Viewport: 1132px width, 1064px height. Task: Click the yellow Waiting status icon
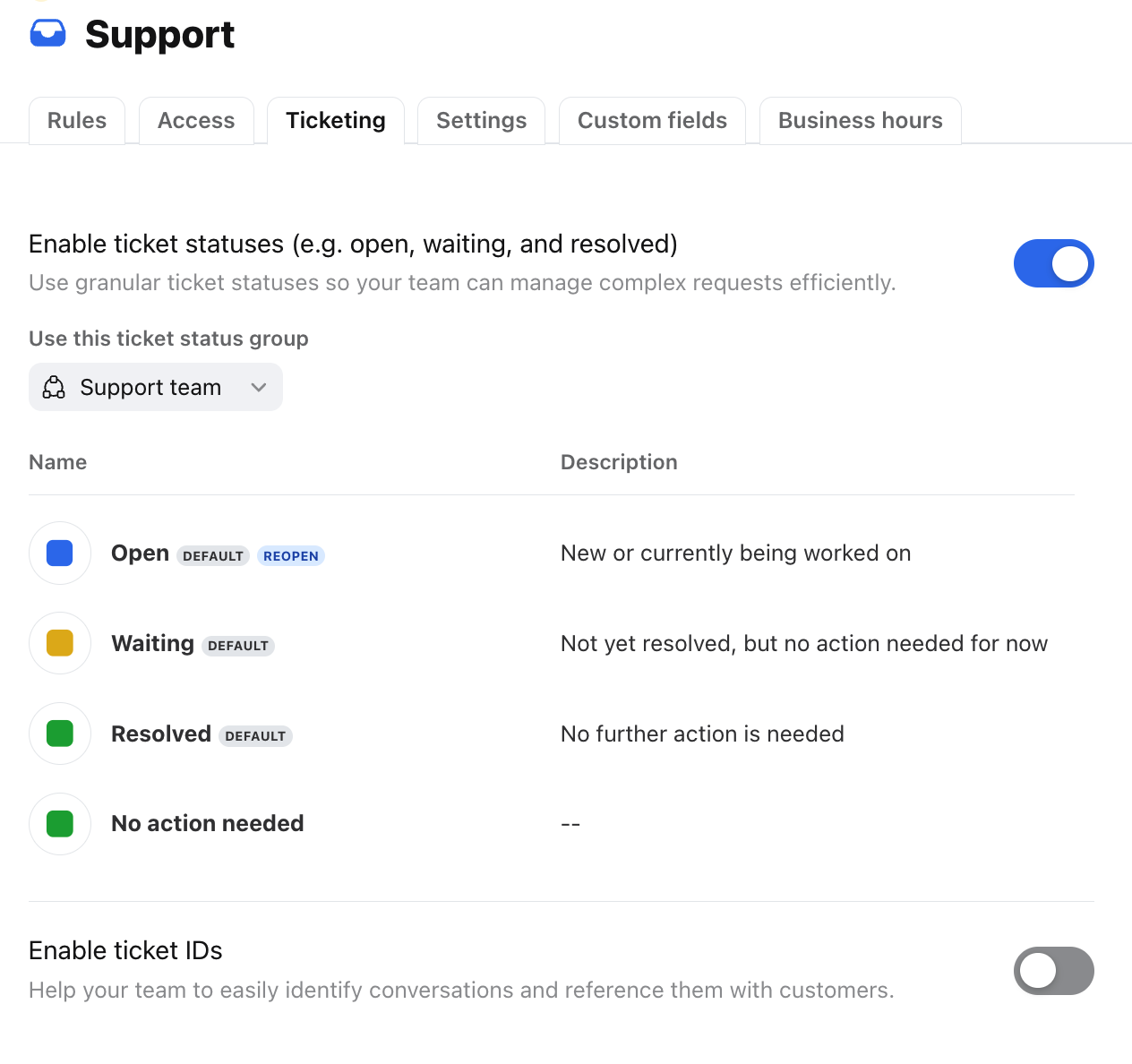pos(60,643)
